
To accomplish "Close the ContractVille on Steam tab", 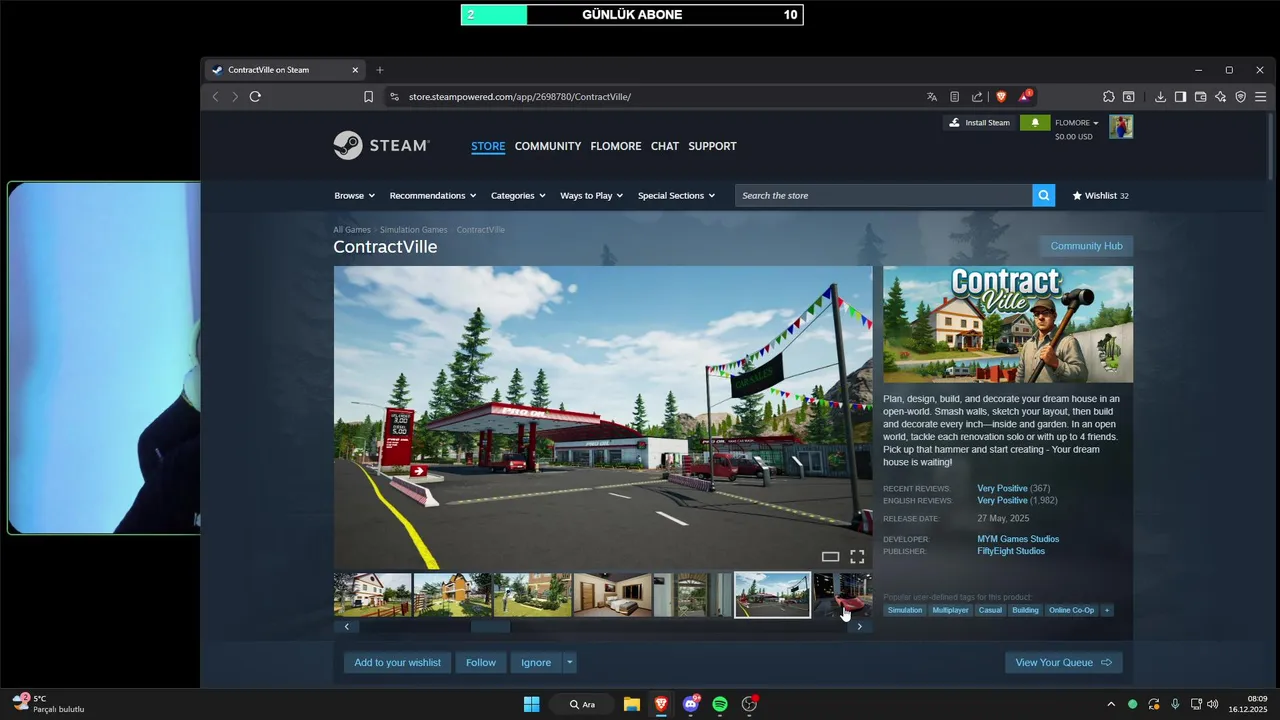I will [355, 70].
